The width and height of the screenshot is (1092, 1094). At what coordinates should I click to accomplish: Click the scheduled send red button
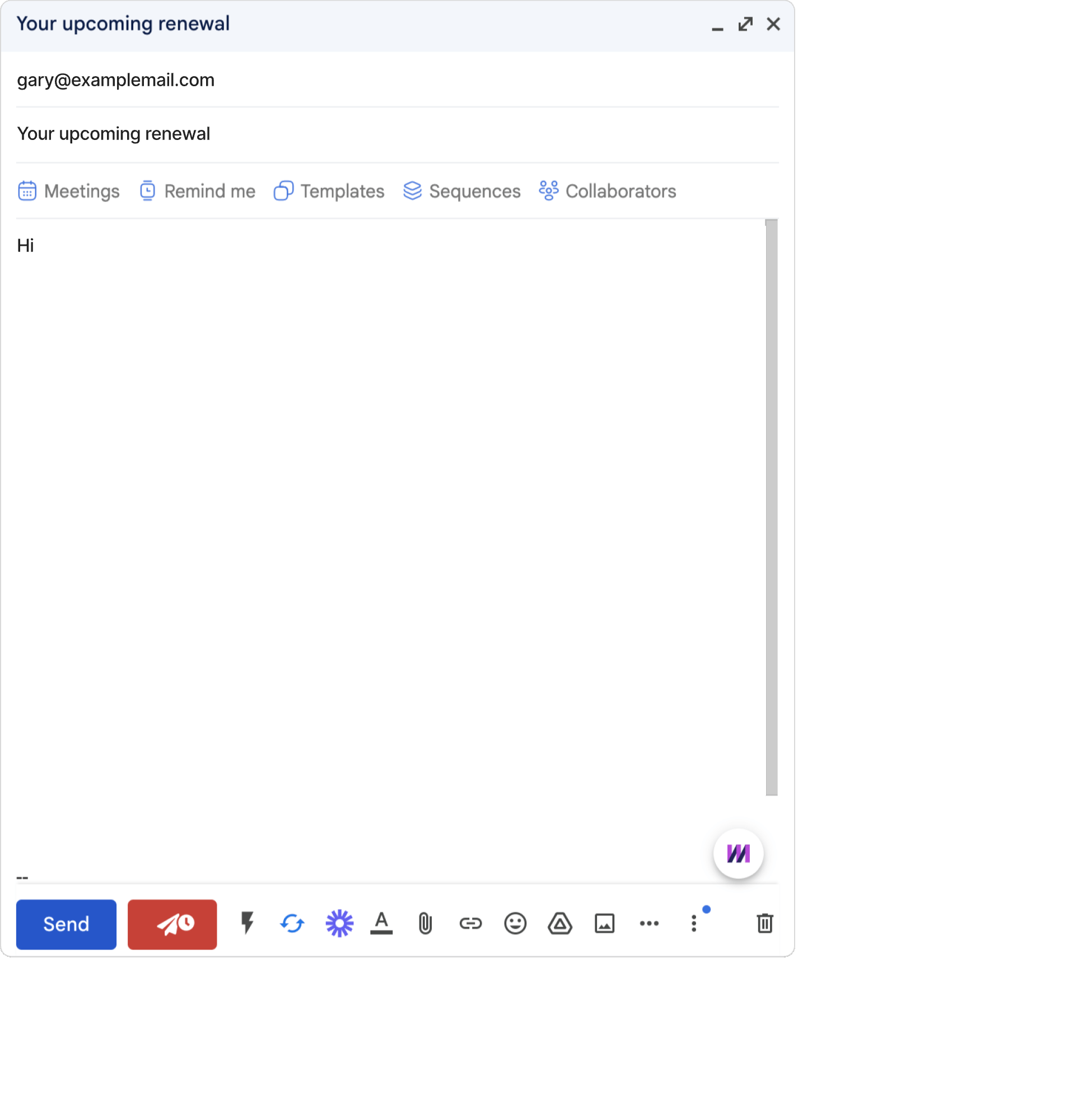[x=172, y=923]
